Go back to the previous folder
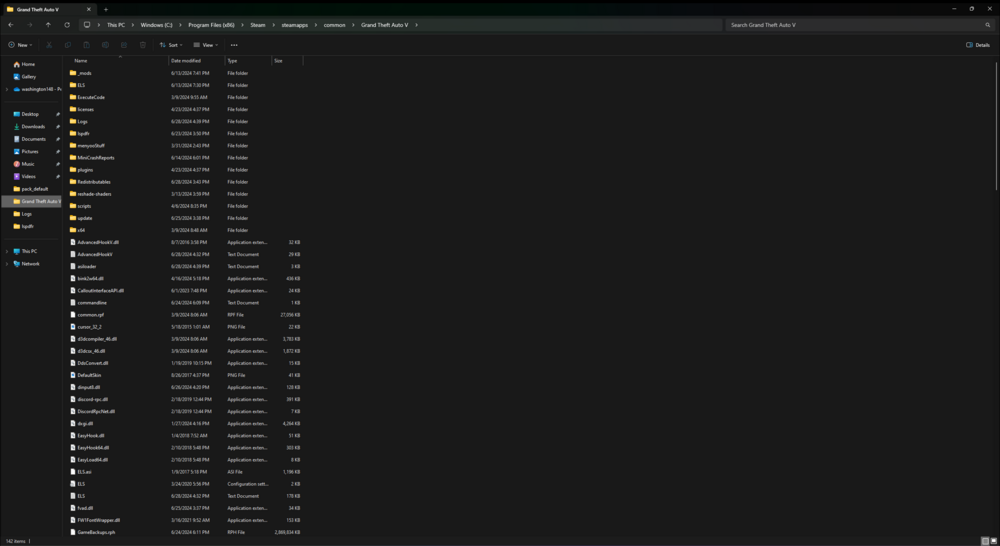The height and width of the screenshot is (546, 1000). click(x=11, y=25)
